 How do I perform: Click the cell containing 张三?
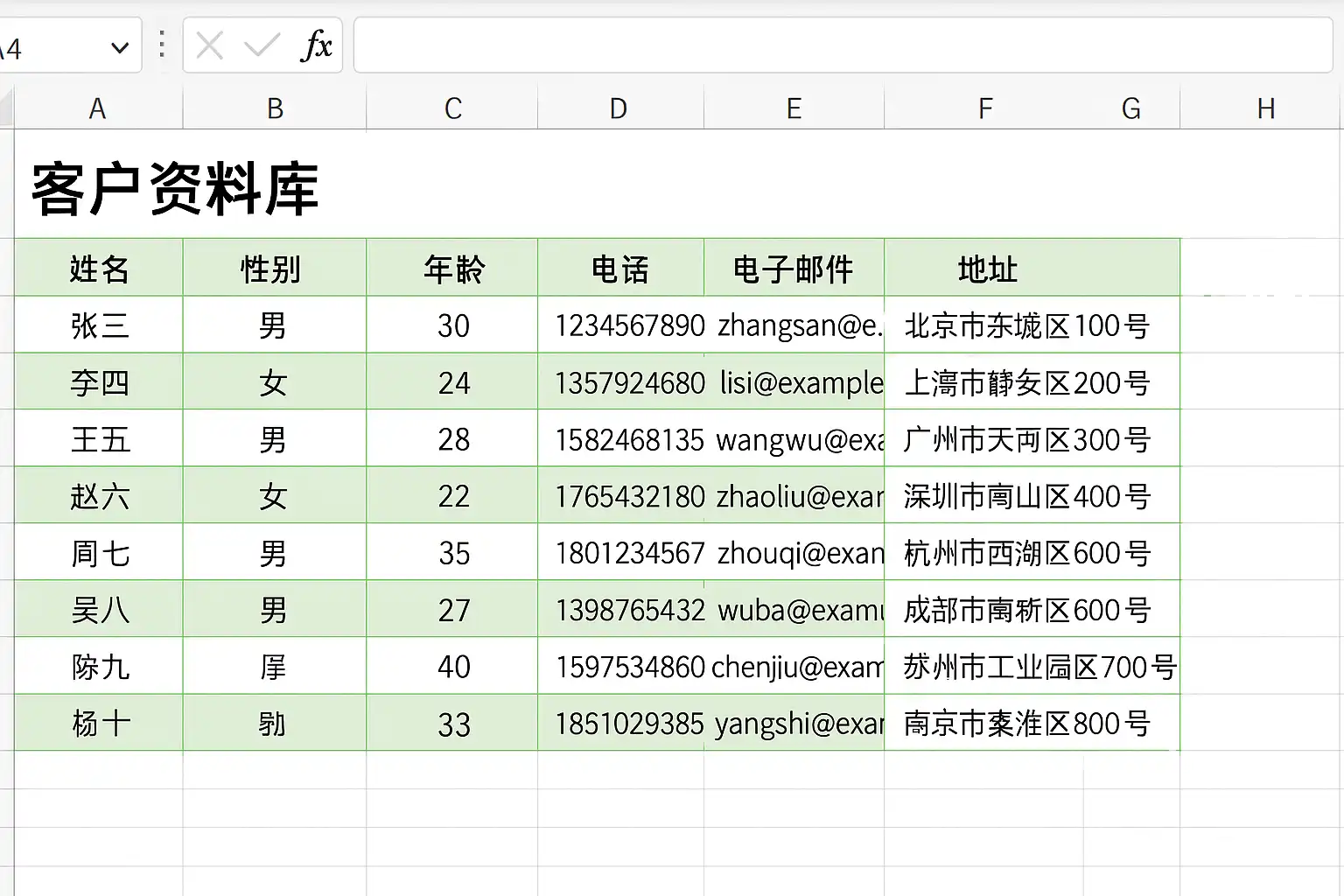click(x=99, y=325)
